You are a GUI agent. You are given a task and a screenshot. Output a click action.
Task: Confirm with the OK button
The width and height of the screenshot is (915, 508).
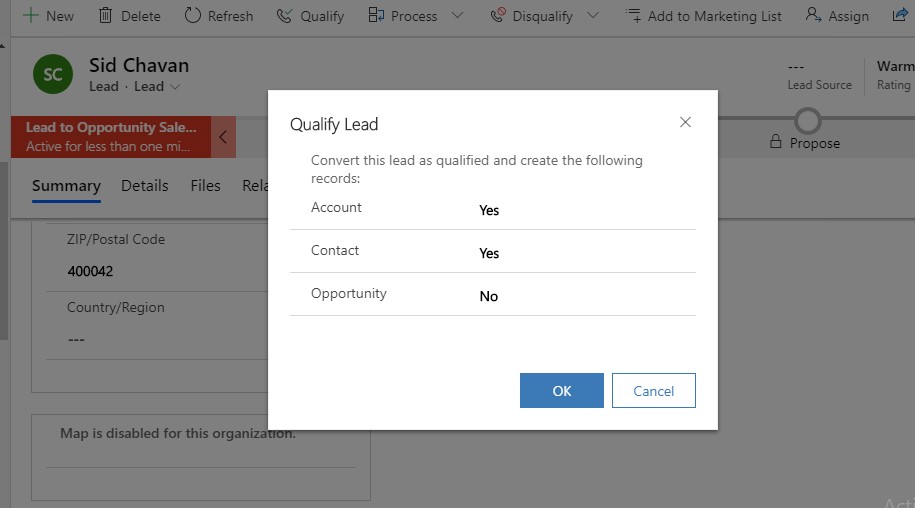click(x=561, y=391)
